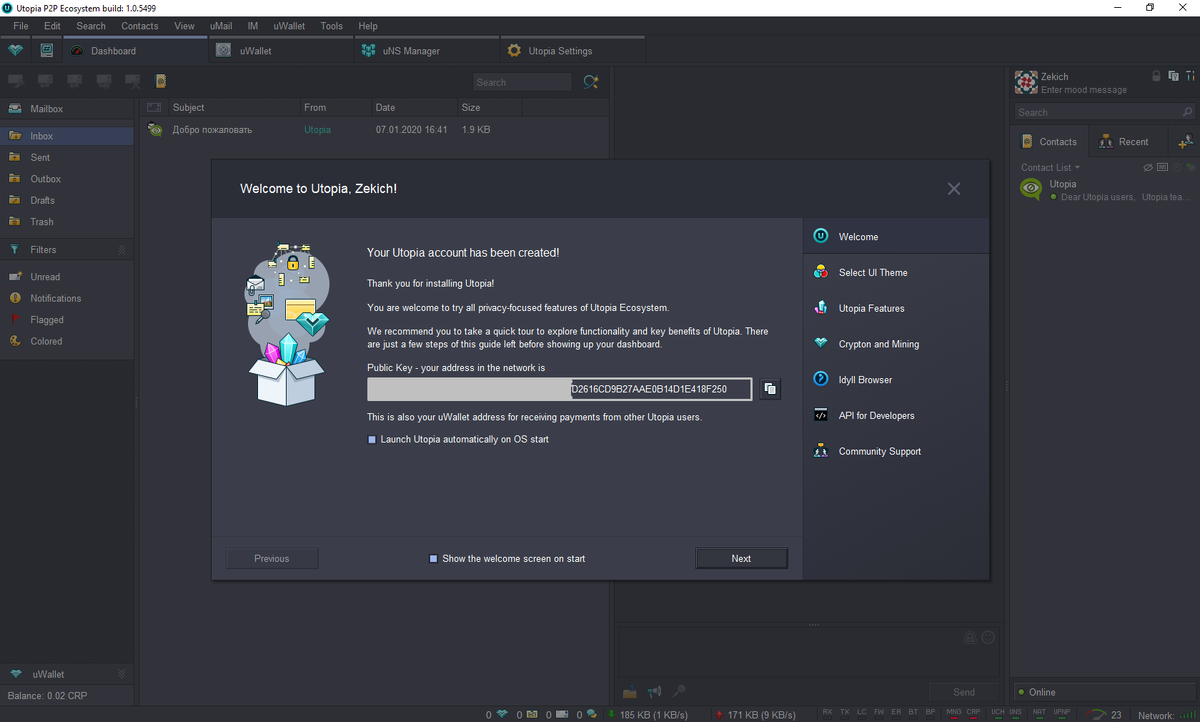Open Idyll Browser step
Image resolution: width=1200 pixels, height=722 pixels.
pos(896,380)
